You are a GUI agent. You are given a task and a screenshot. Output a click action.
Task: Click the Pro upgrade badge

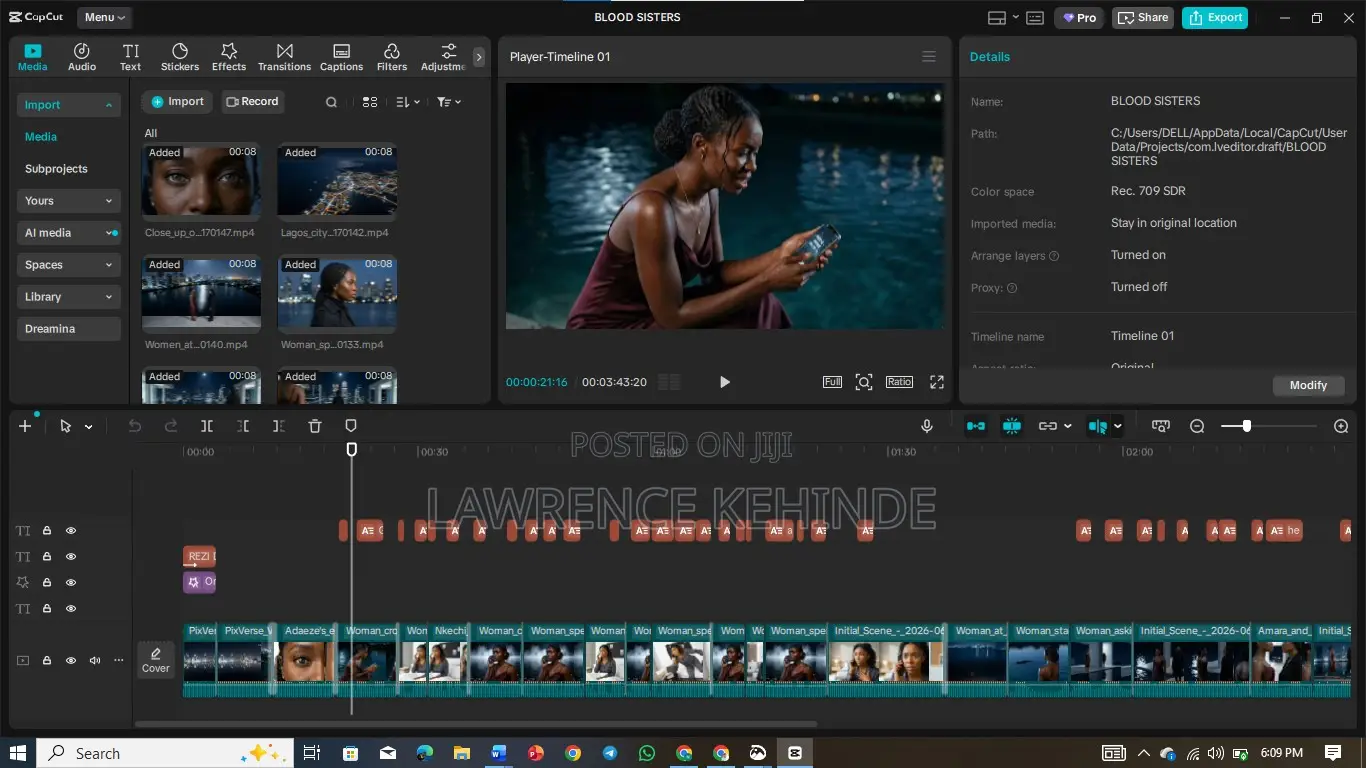tap(1079, 18)
